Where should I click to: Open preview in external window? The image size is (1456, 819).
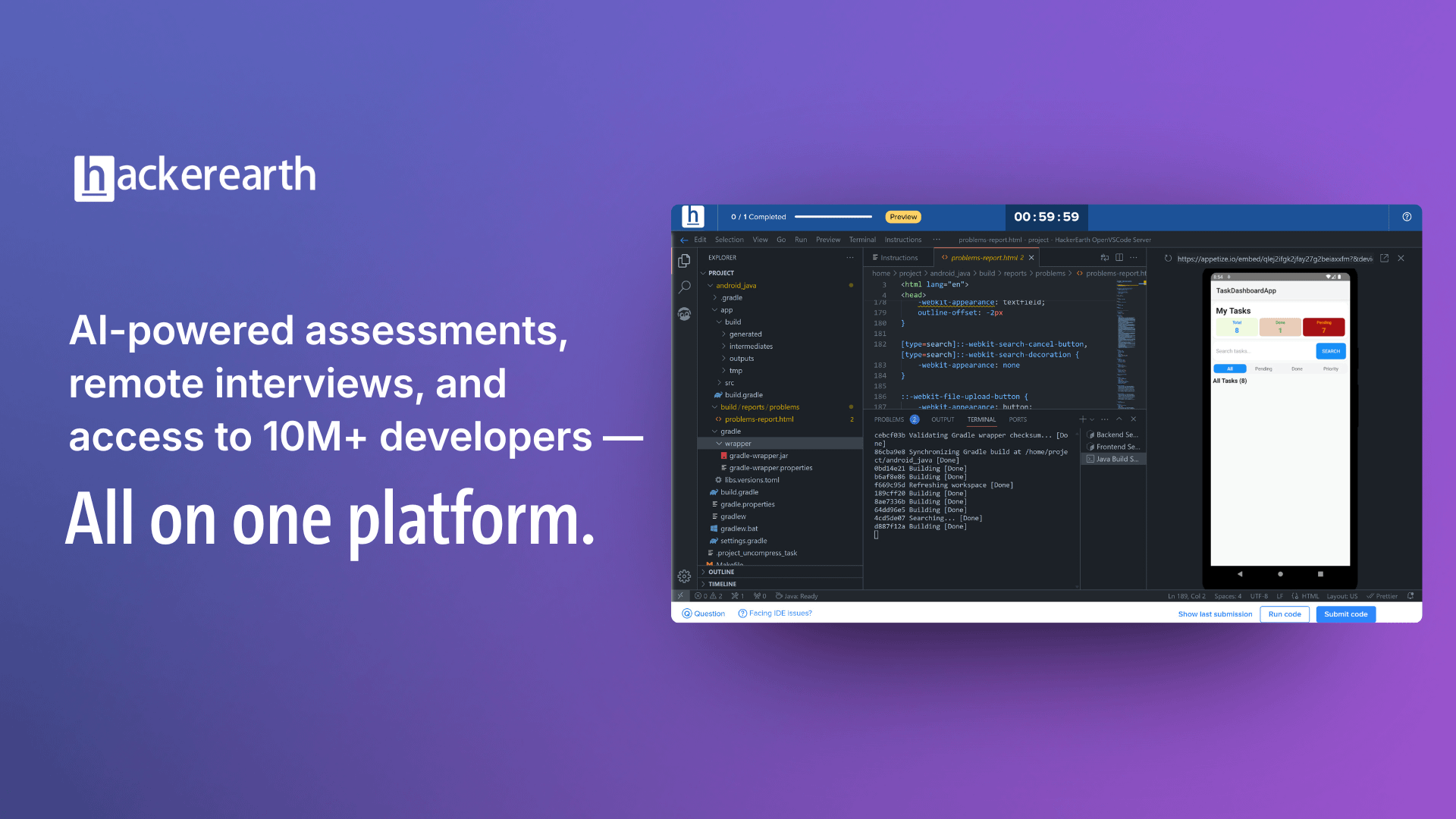tap(1384, 259)
